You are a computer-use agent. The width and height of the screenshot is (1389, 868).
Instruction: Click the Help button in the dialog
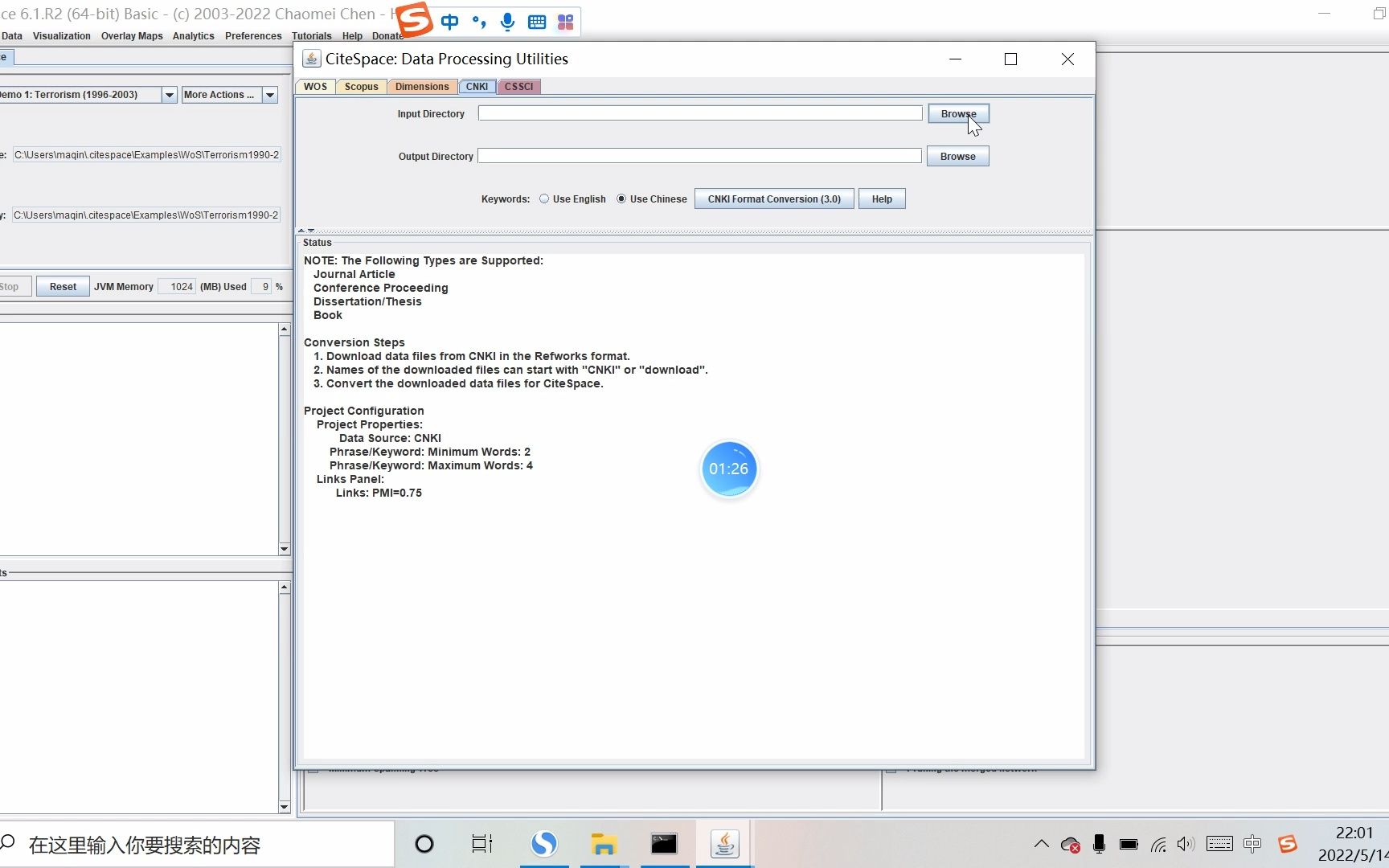882,199
